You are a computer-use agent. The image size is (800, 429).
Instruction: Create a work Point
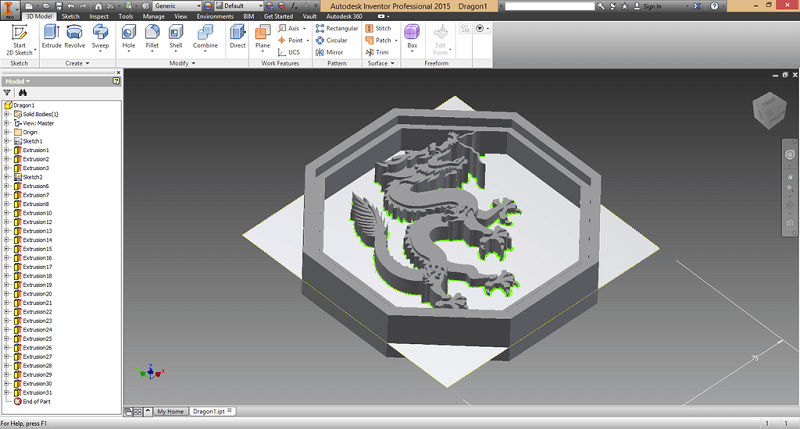pyautogui.click(x=293, y=40)
